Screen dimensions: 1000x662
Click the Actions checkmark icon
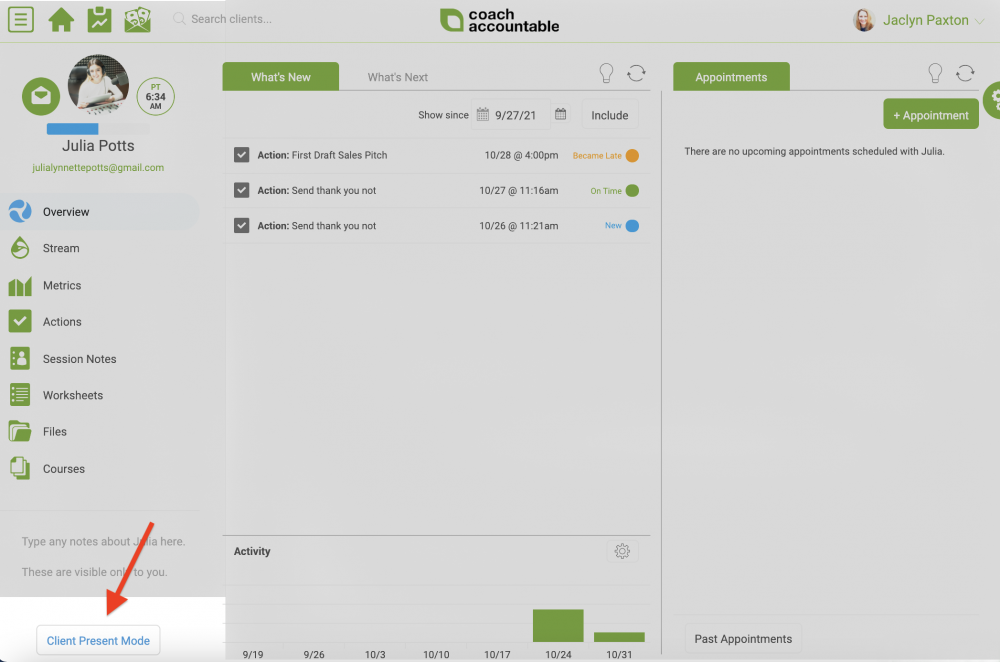[x=20, y=321]
